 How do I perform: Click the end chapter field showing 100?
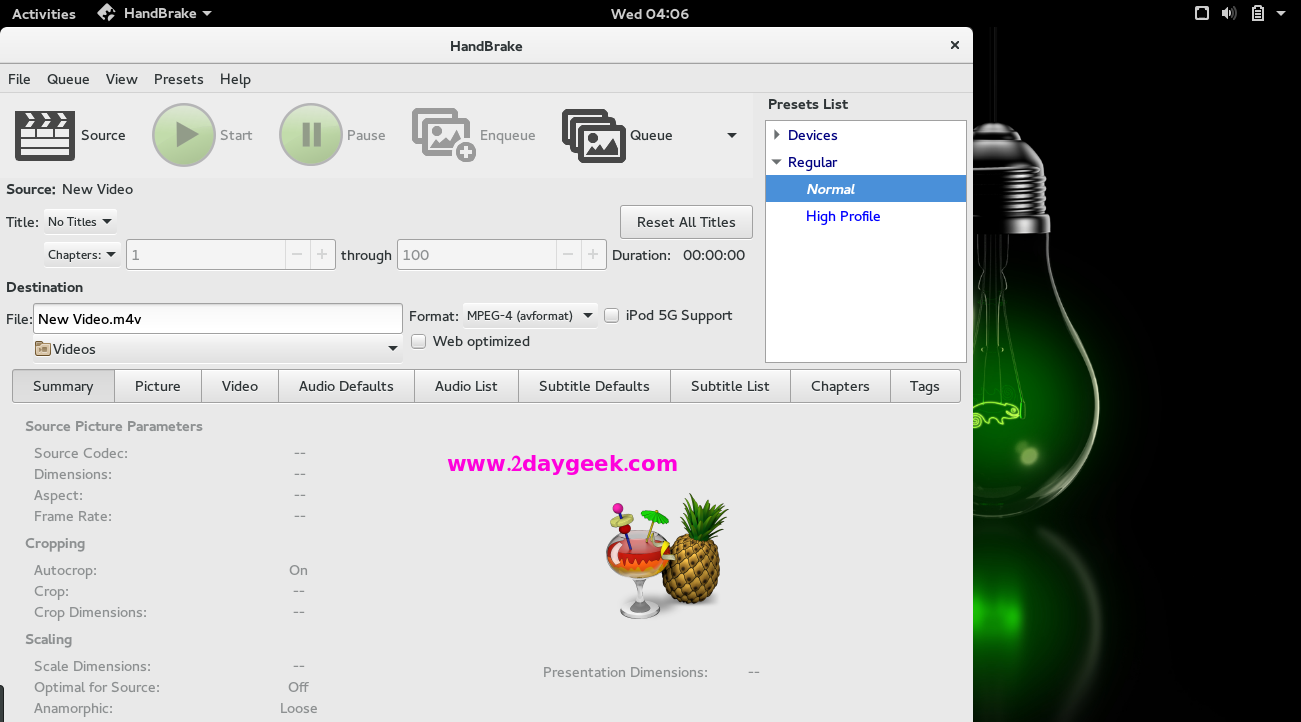pyautogui.click(x=476, y=255)
